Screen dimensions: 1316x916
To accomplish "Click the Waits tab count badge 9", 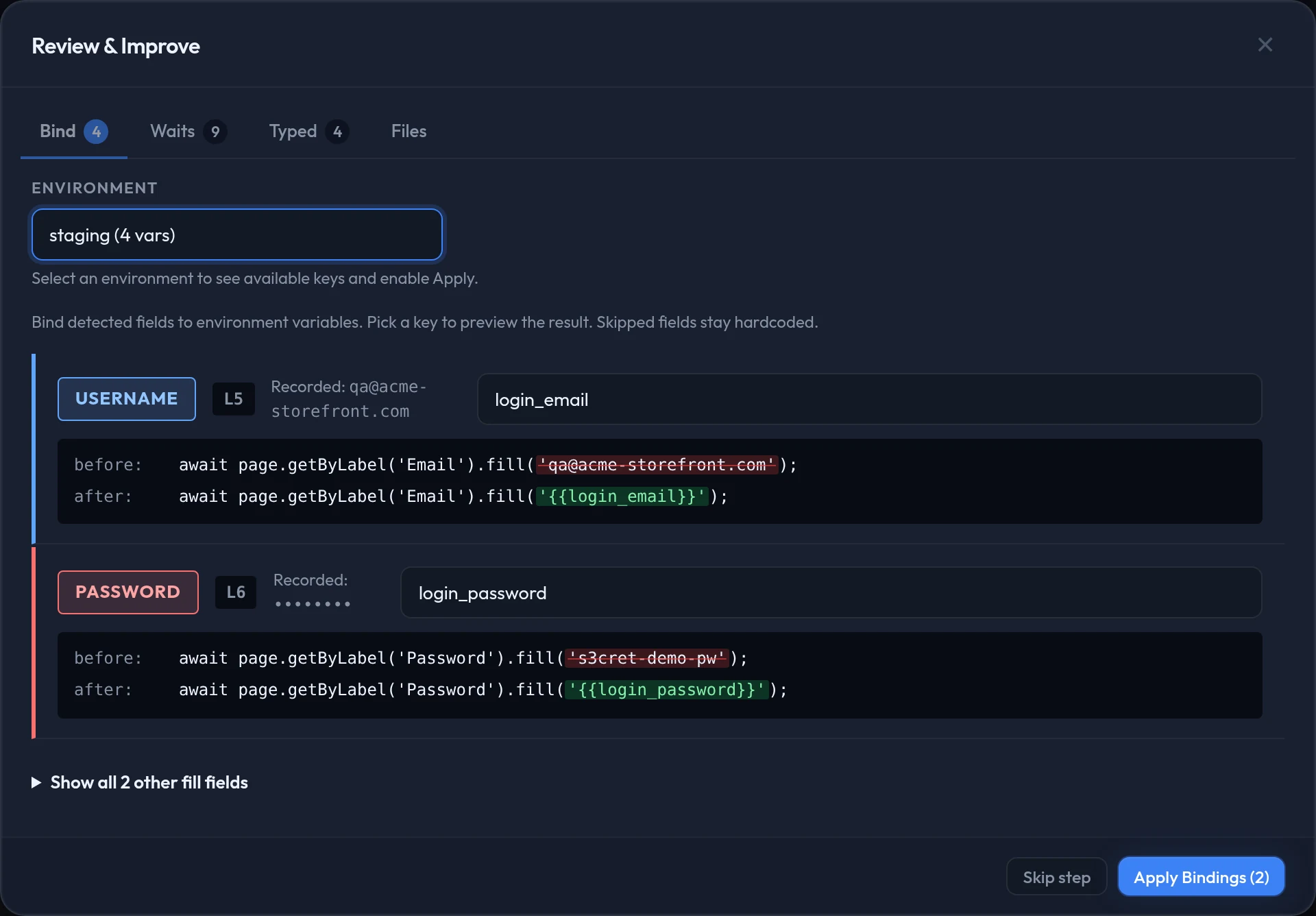I will (215, 132).
